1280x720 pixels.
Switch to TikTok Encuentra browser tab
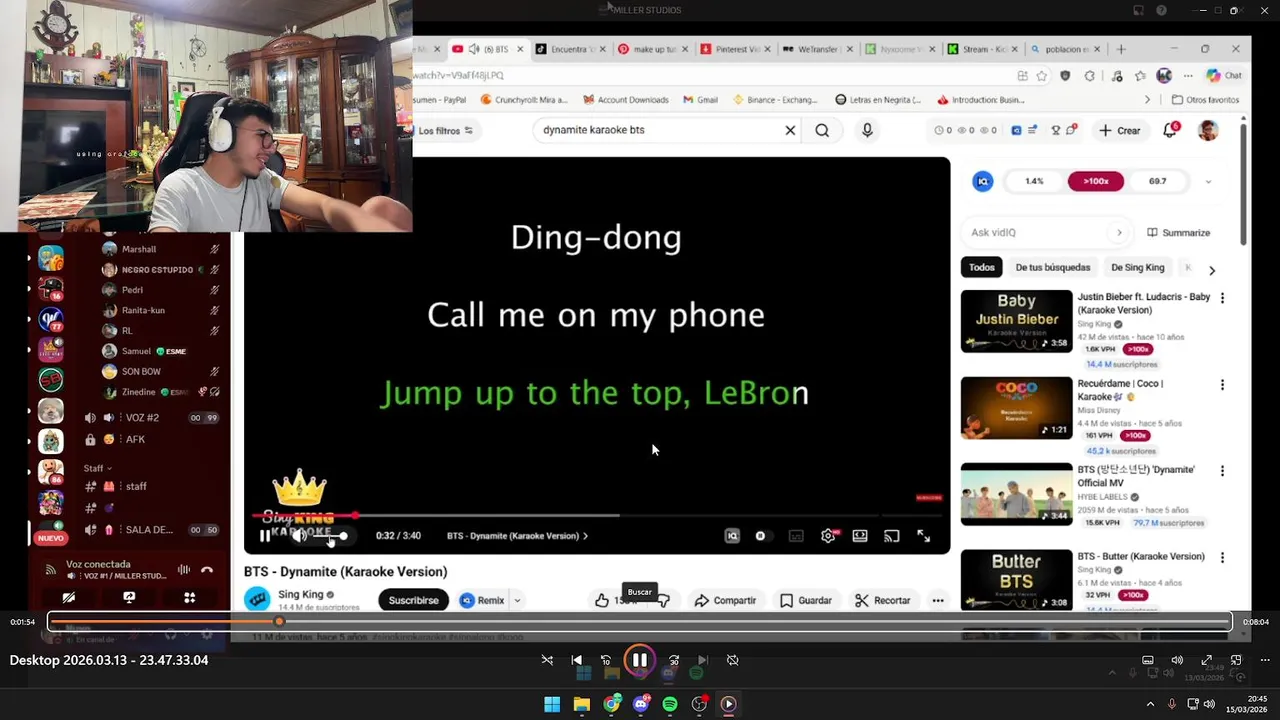[570, 49]
